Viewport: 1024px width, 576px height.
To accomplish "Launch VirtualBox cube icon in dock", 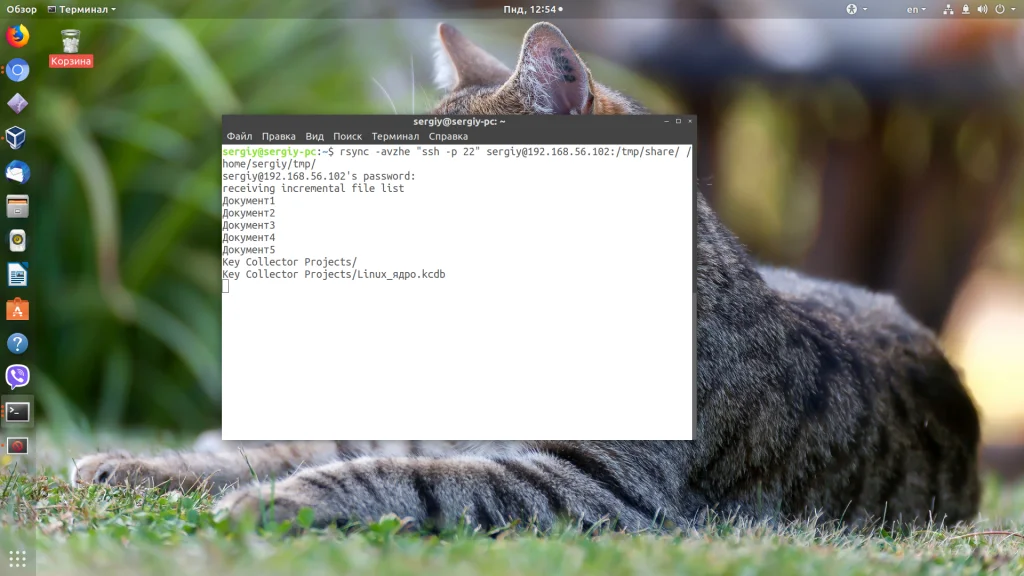I will point(18,138).
